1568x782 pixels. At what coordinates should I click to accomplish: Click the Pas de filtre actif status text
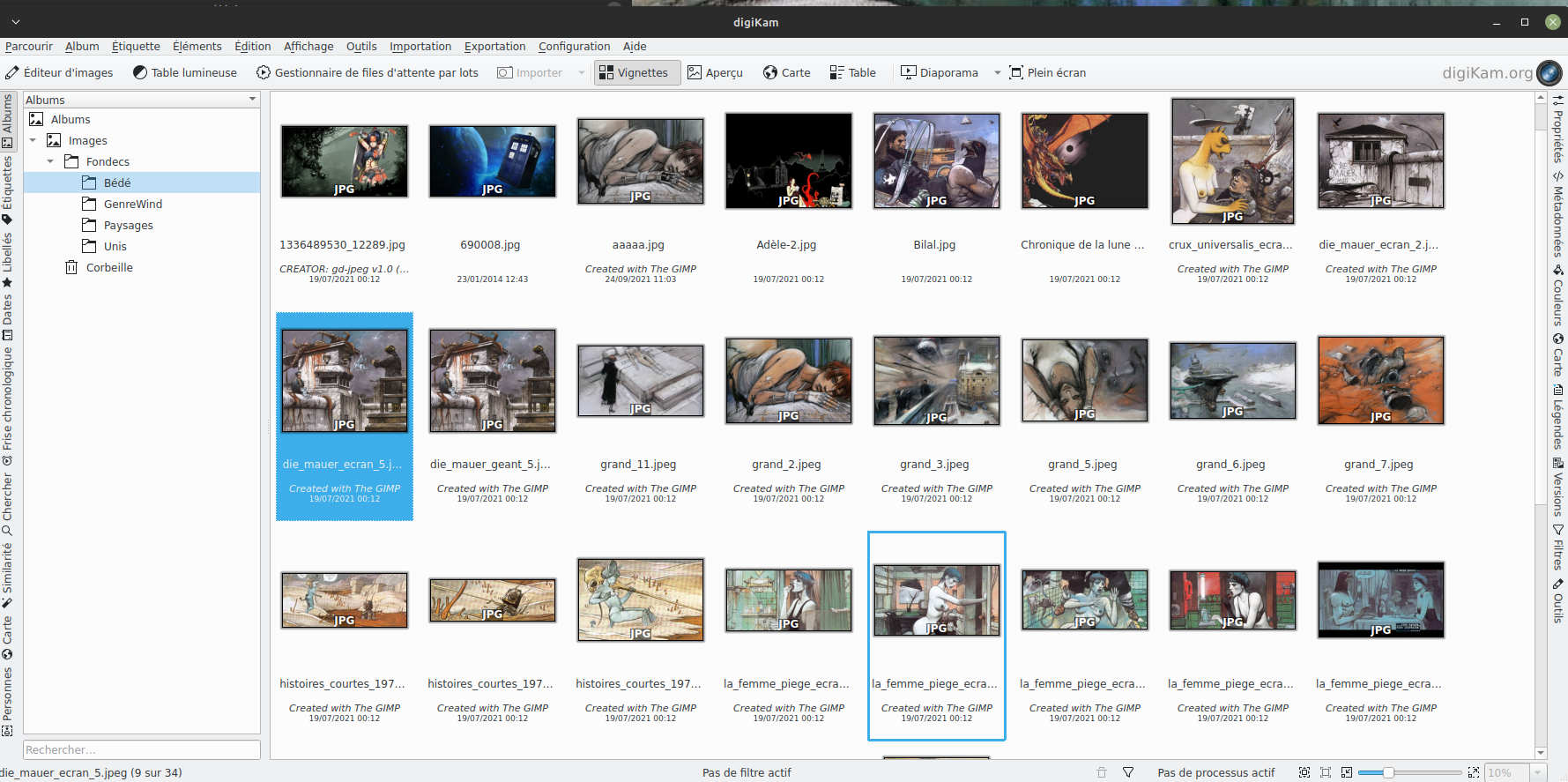[747, 772]
